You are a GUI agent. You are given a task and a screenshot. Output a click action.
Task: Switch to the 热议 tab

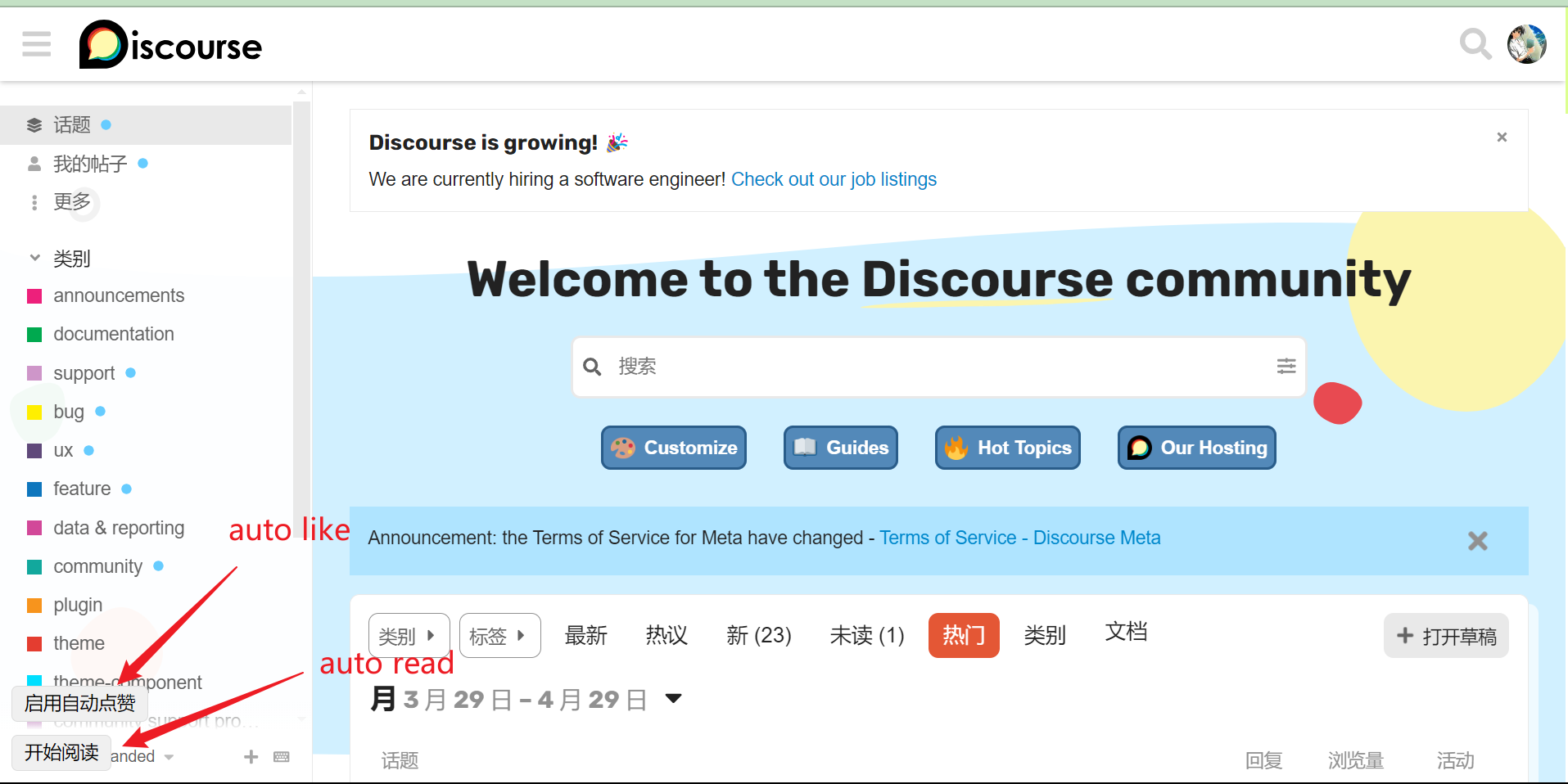pyautogui.click(x=667, y=635)
